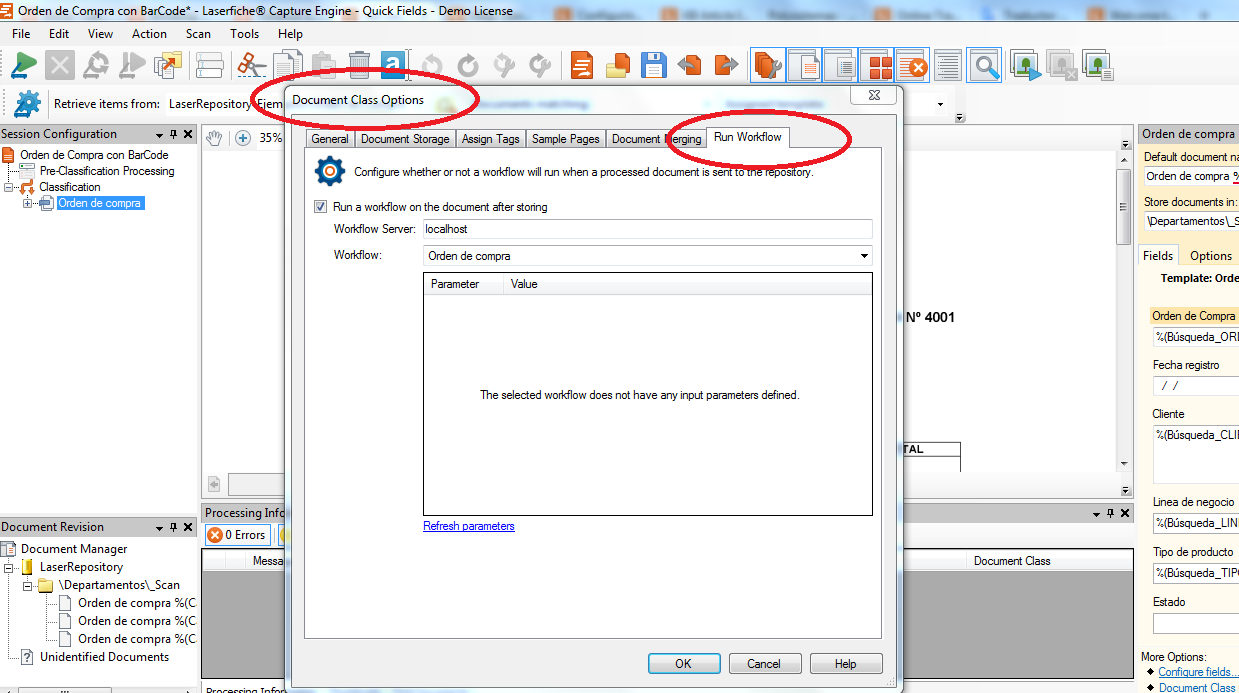Click the black text lines view icon
Screen dimensions: 1239x693
click(947, 66)
